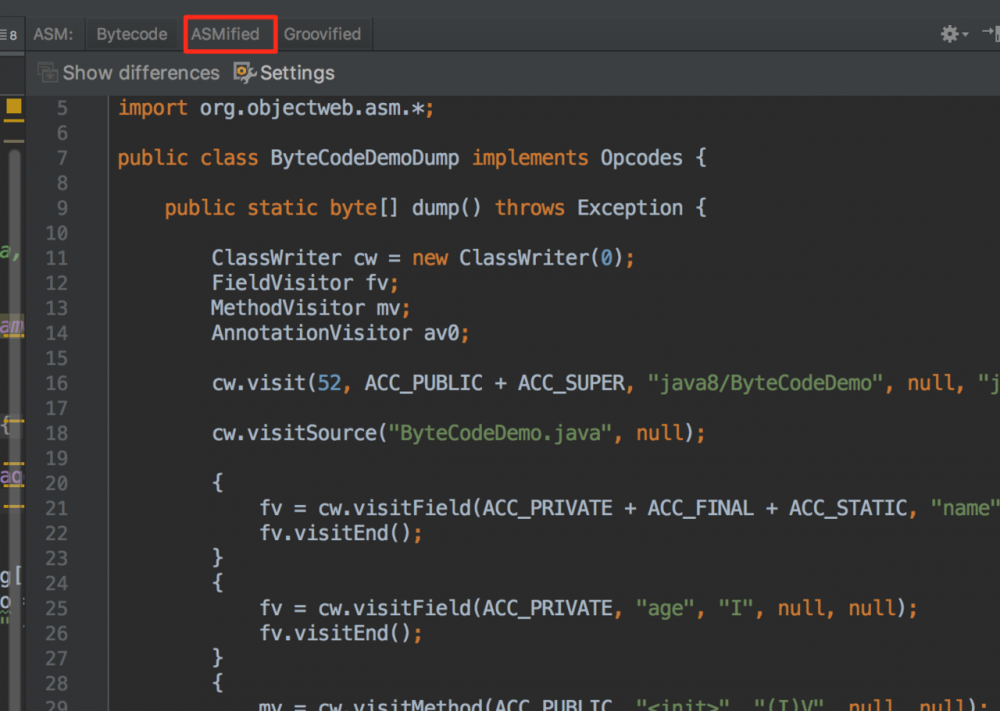Viewport: 1000px width, 711px height.
Task: Click fv.visitEnd() on line 22
Action: 341,532
